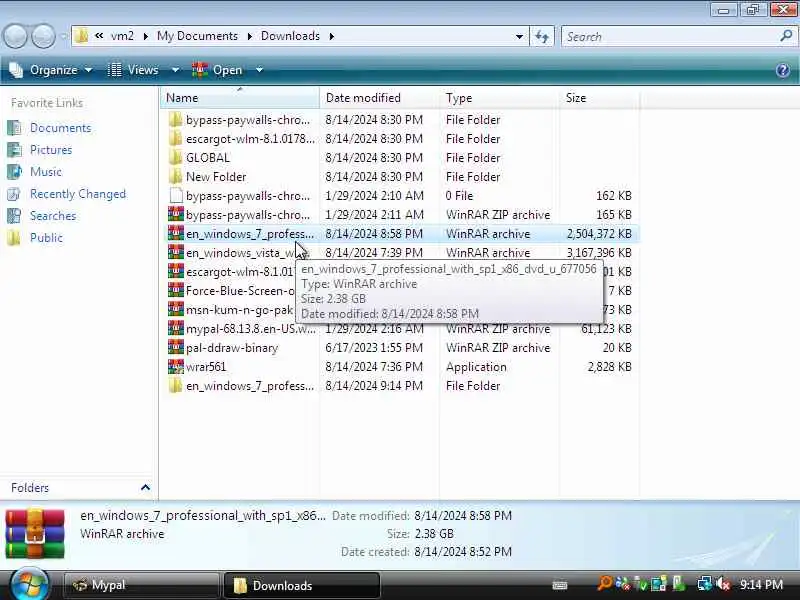Image resolution: width=800 pixels, height=600 pixels.
Task: Click the muted volume tray icon
Action: 723,584
